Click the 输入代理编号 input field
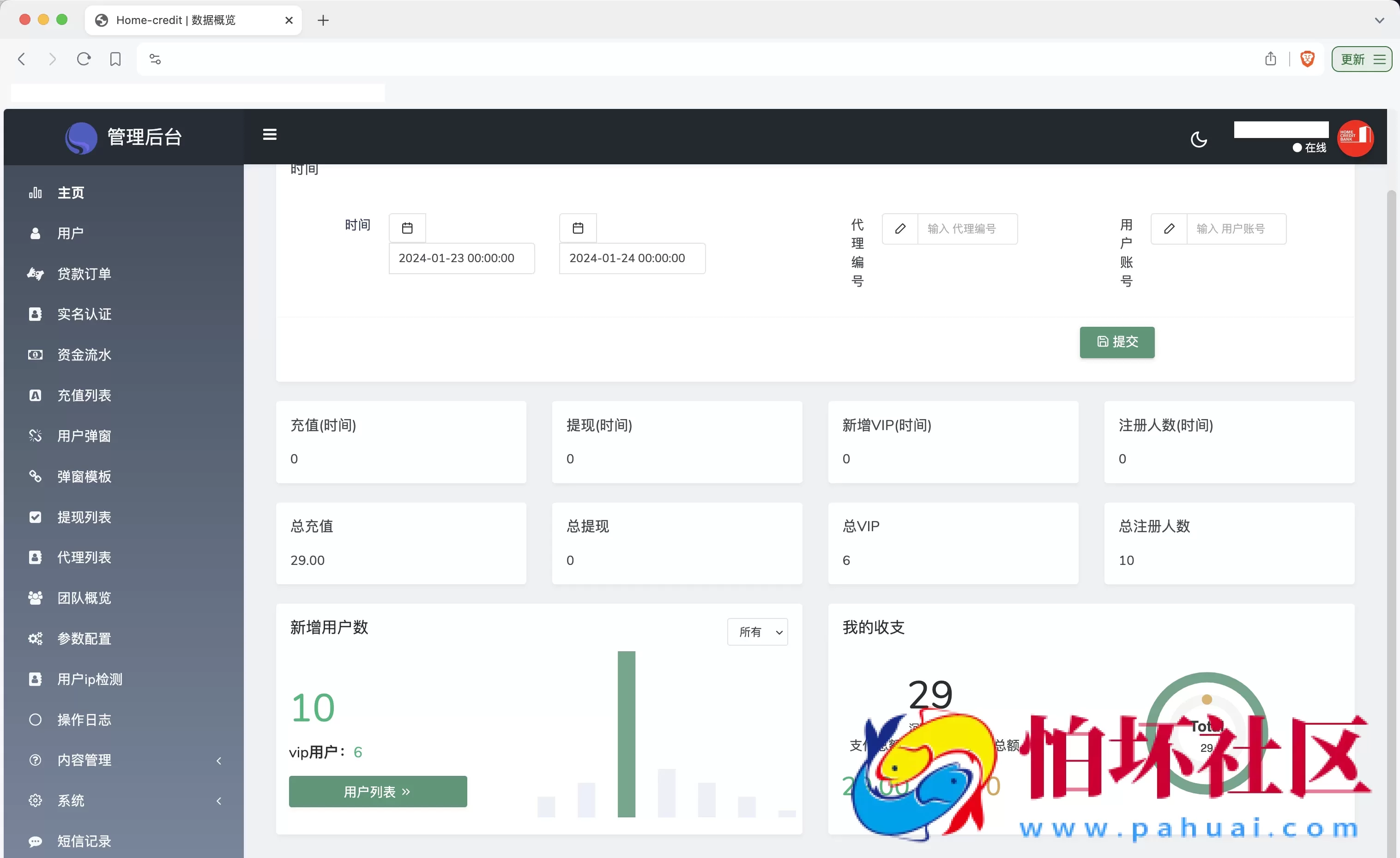This screenshot has width=1400, height=858. (x=968, y=228)
